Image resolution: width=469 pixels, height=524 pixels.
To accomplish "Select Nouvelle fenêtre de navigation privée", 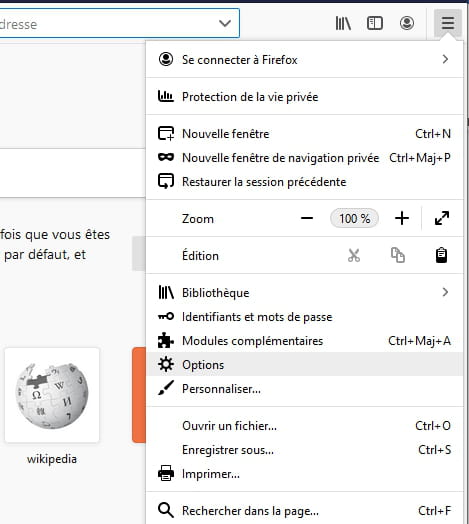I will (x=305, y=158).
